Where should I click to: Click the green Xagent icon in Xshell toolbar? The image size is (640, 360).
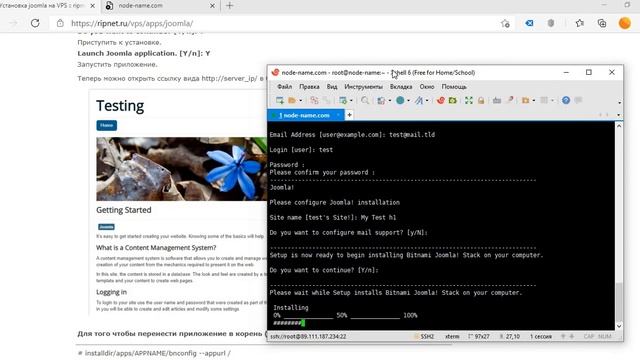pos(453,100)
